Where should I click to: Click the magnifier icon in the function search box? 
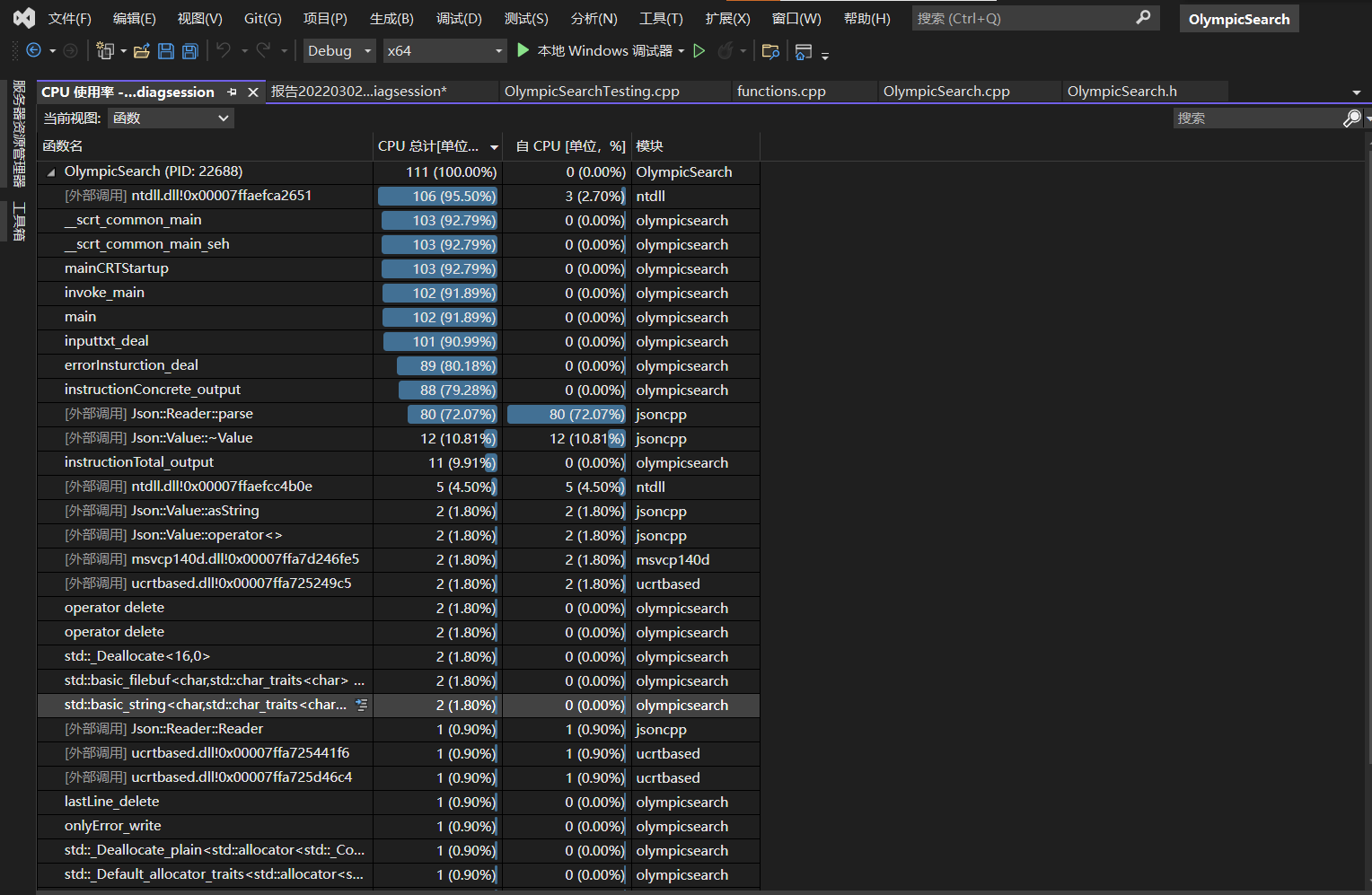pyautogui.click(x=1351, y=118)
